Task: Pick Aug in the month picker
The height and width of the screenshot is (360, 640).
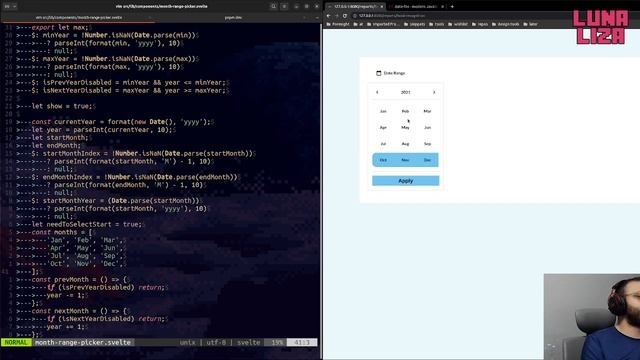Action: click(405, 144)
